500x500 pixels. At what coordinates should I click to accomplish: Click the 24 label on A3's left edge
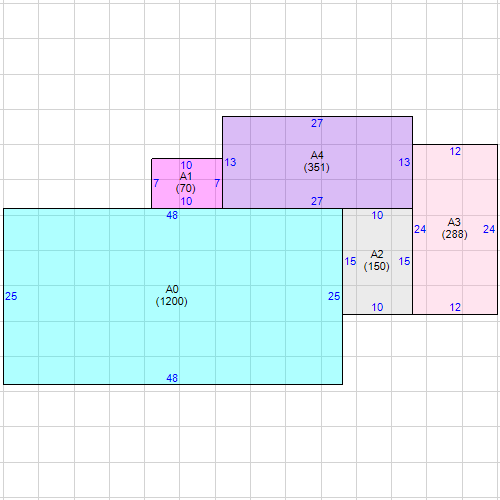[420, 229]
